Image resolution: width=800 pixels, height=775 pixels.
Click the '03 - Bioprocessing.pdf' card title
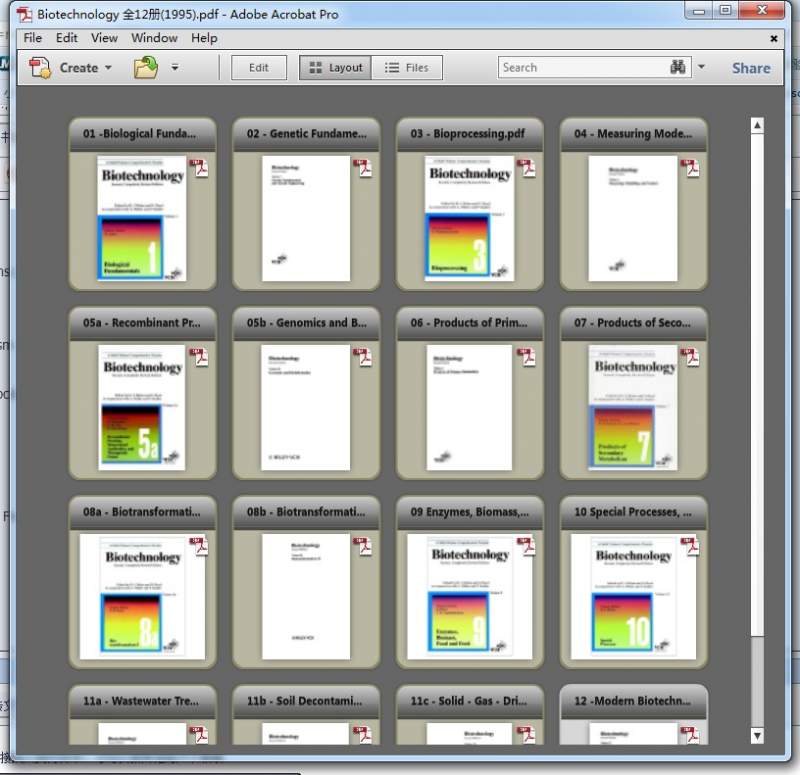point(467,134)
